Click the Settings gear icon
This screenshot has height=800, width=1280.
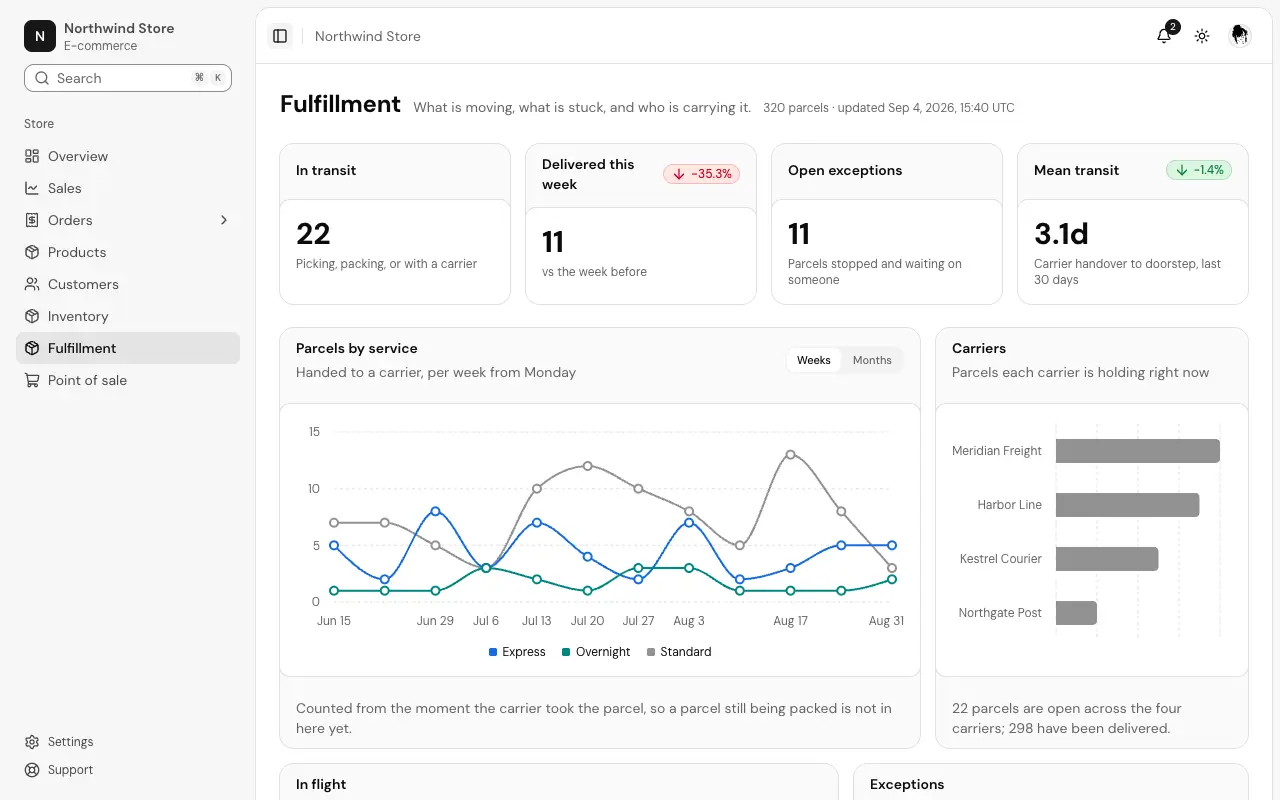[x=32, y=742]
